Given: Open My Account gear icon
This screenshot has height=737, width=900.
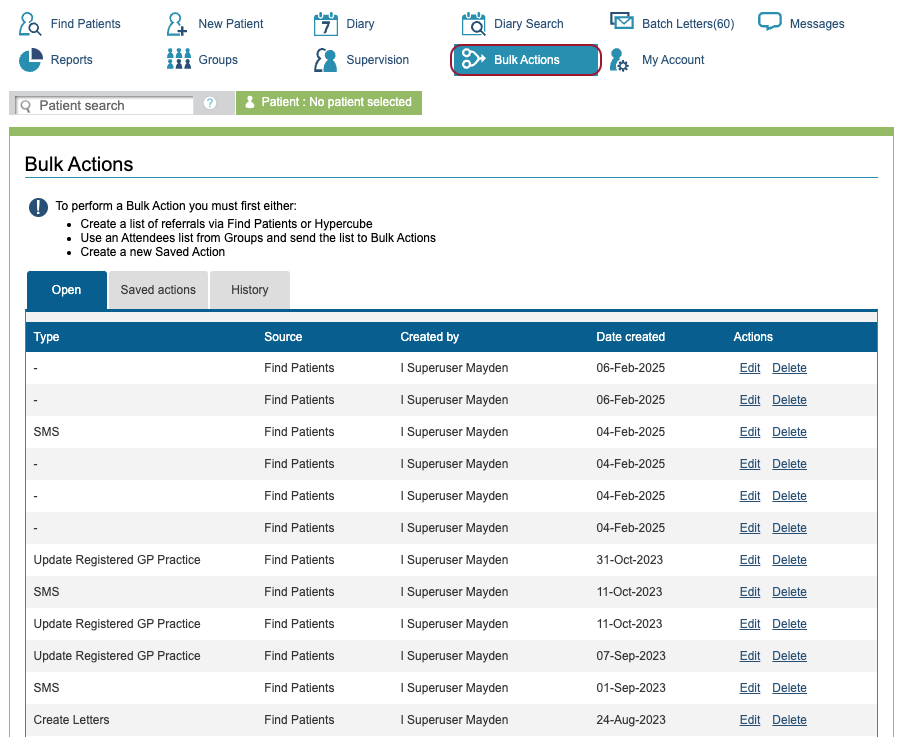Looking at the screenshot, I should (x=620, y=60).
